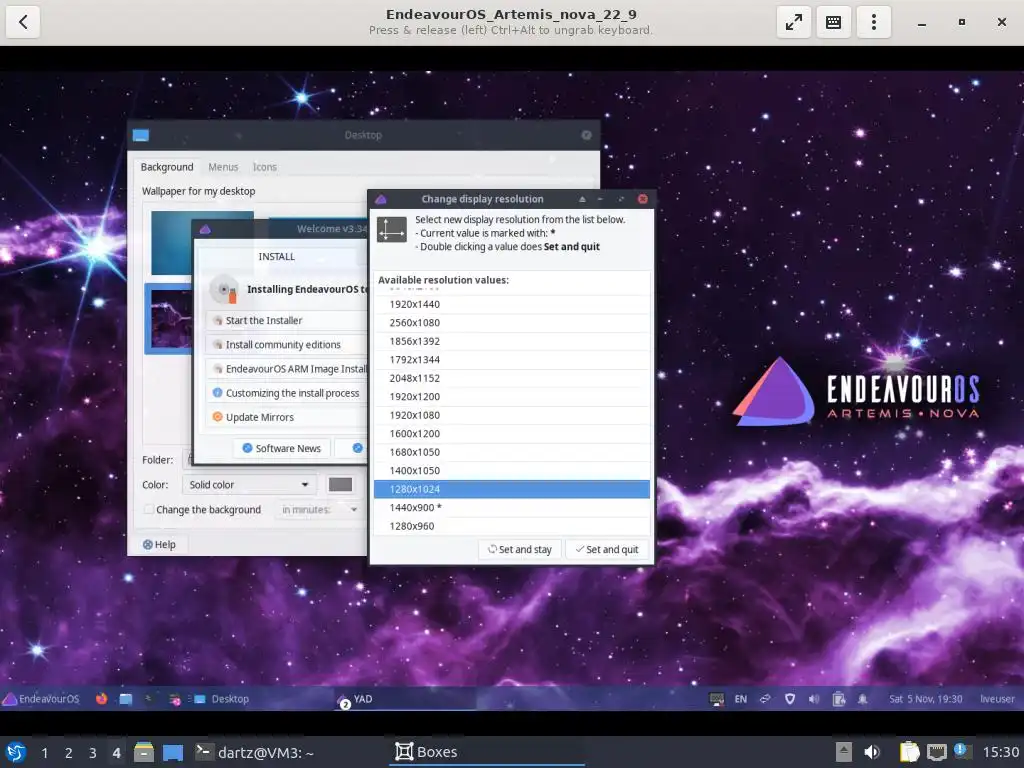
Task: Click the host start menu icon
Action: pos(16,752)
